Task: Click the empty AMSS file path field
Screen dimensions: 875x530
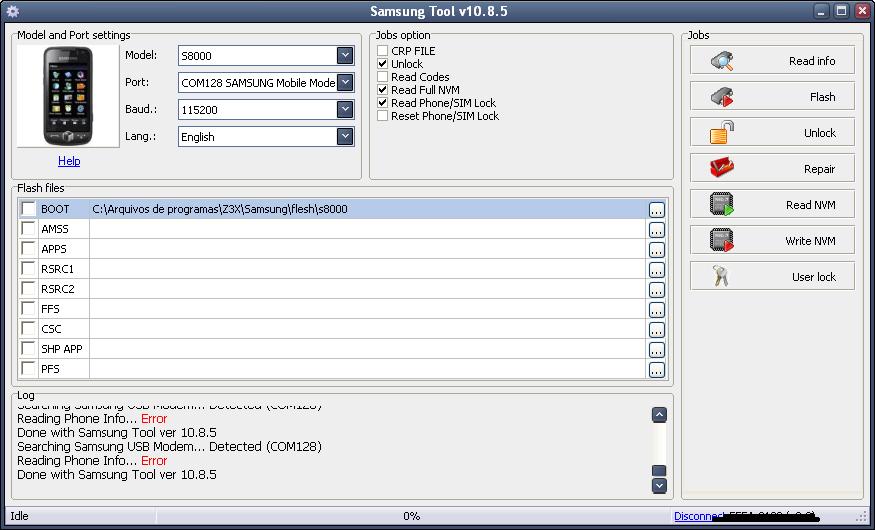Action: [x=368, y=229]
